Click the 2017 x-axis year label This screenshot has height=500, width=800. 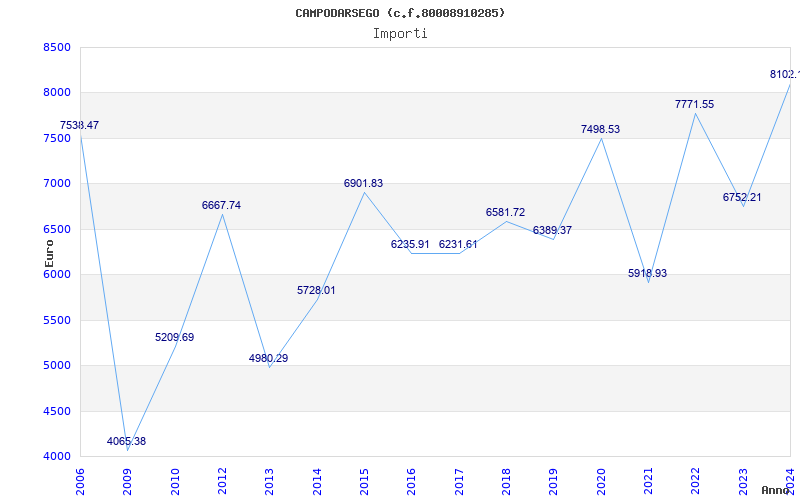[459, 482]
